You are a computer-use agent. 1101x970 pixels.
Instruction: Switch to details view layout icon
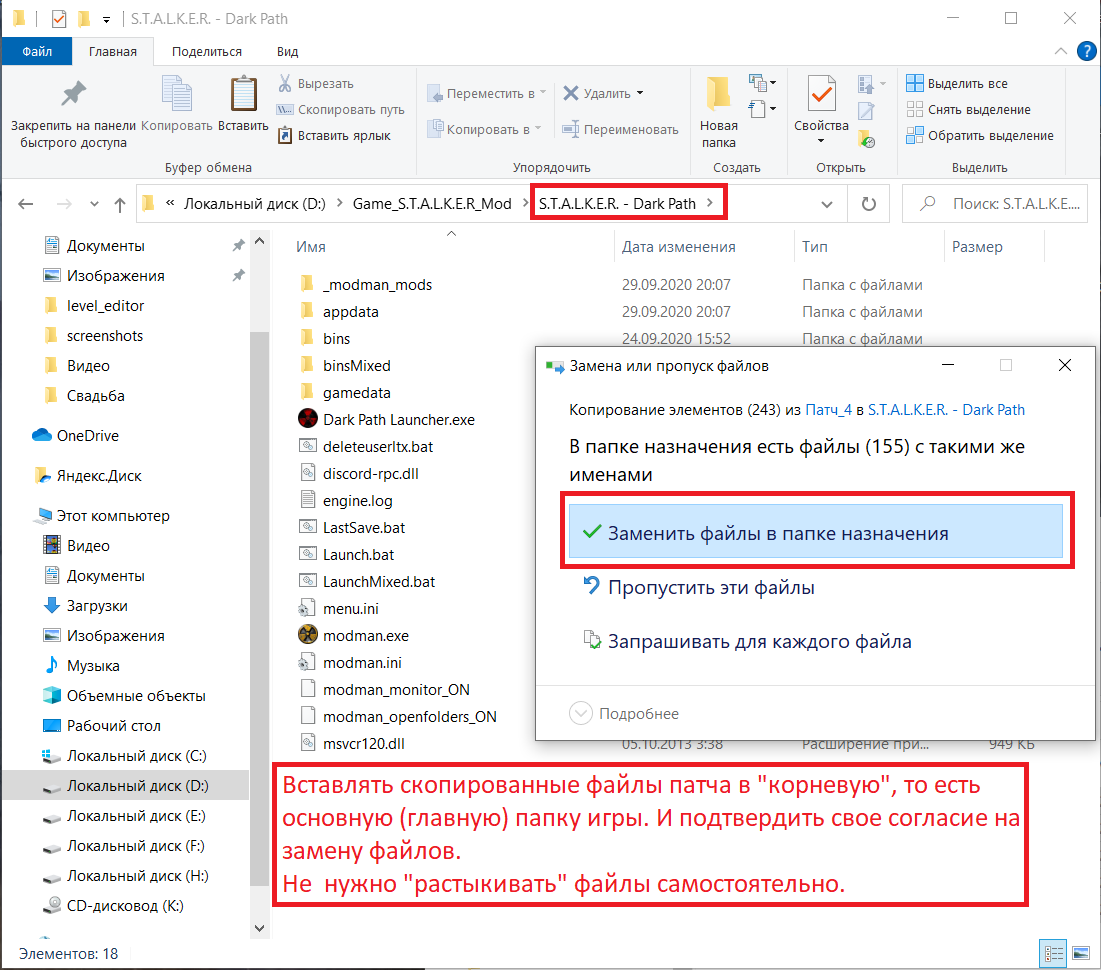(x=1053, y=954)
